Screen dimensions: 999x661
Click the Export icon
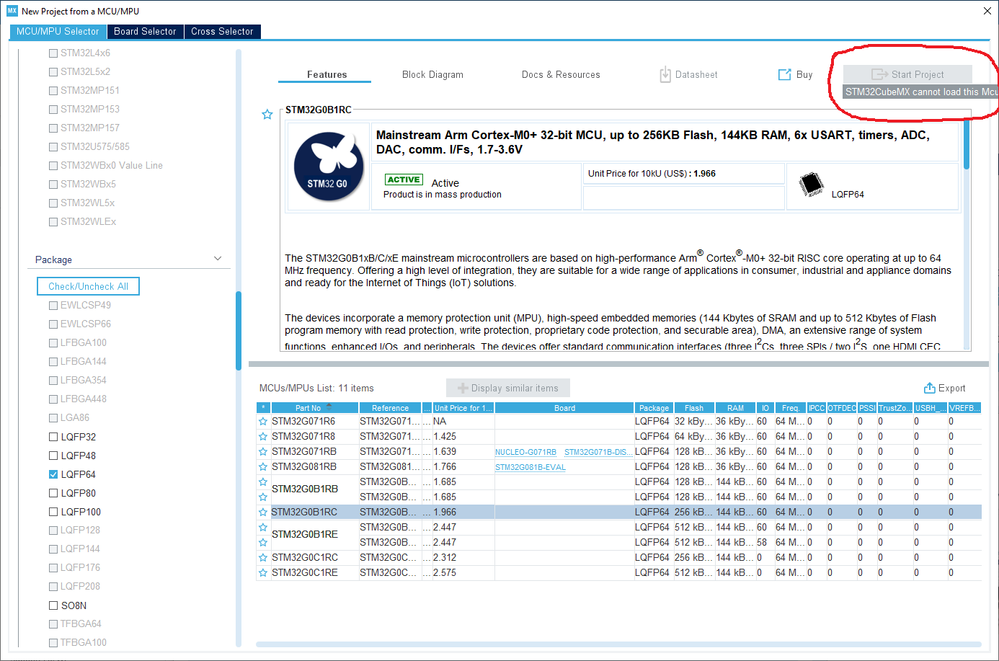pyautogui.click(x=930, y=388)
